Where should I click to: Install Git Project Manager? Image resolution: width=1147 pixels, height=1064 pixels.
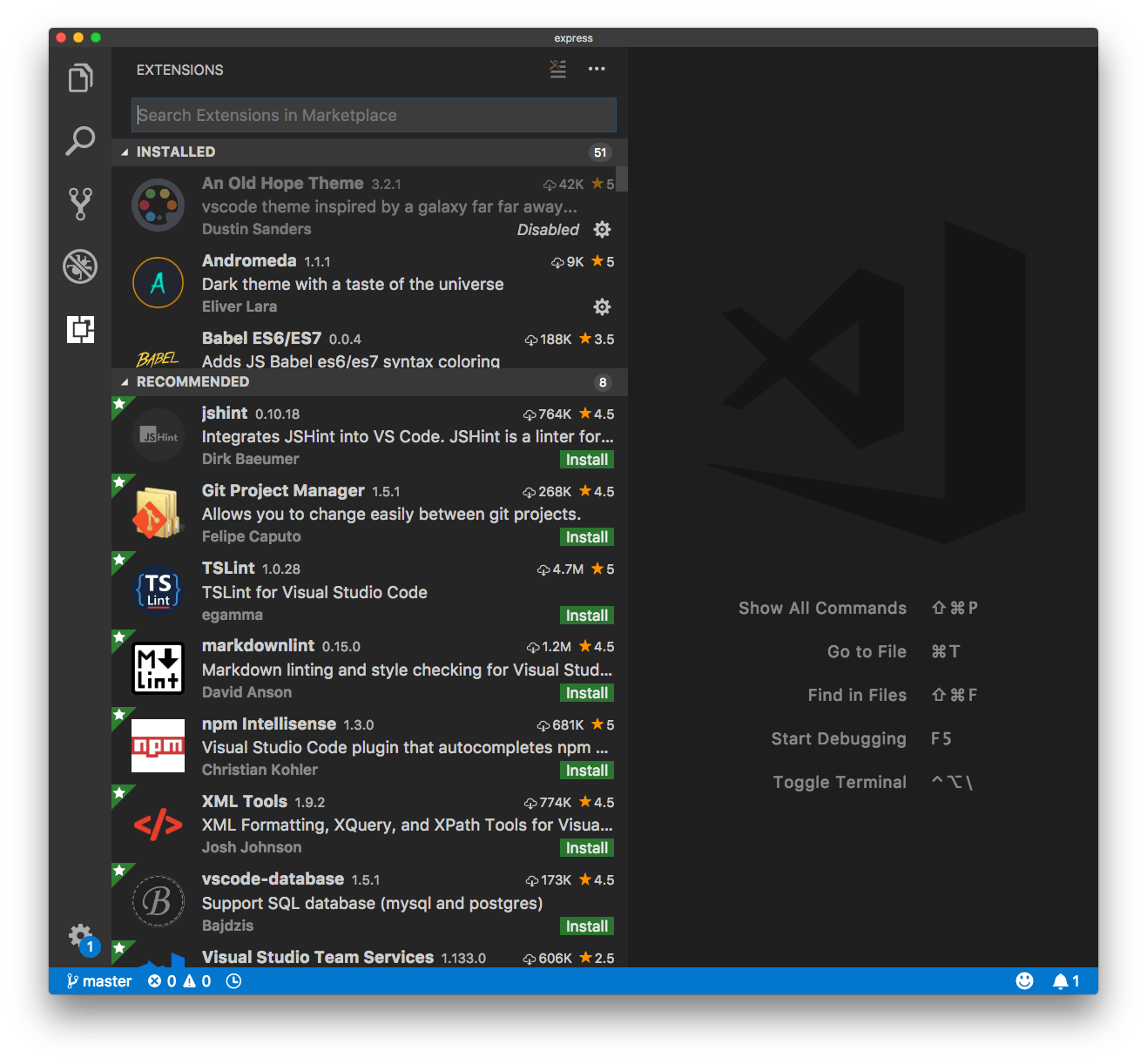click(x=587, y=537)
